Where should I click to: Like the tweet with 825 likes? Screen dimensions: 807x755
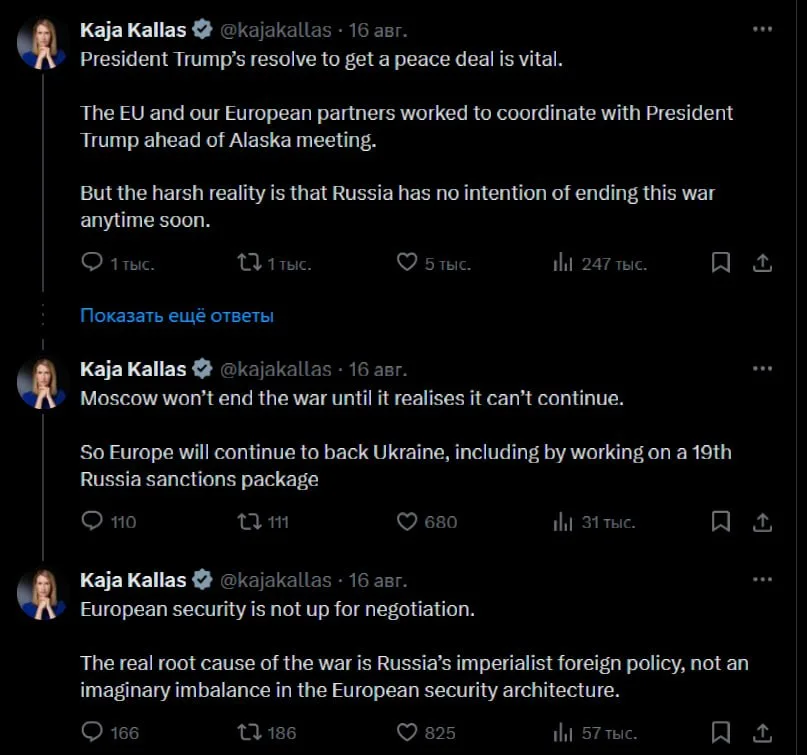pos(407,732)
